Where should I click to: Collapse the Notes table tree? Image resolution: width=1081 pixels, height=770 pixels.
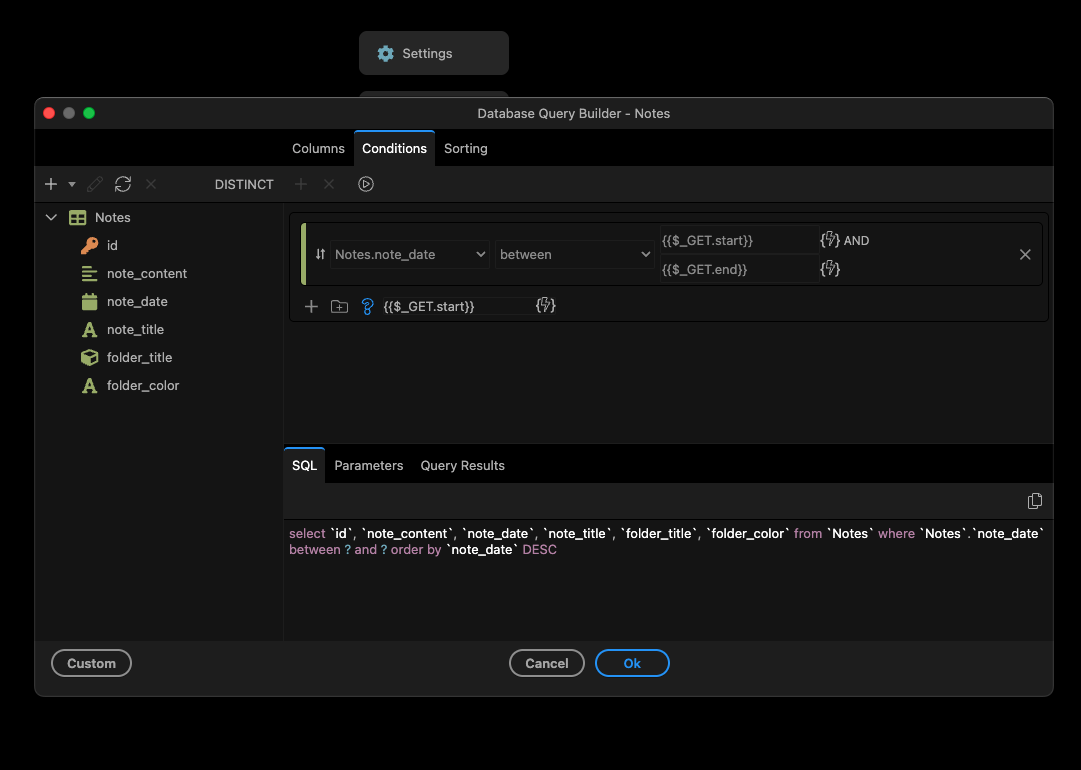point(51,217)
